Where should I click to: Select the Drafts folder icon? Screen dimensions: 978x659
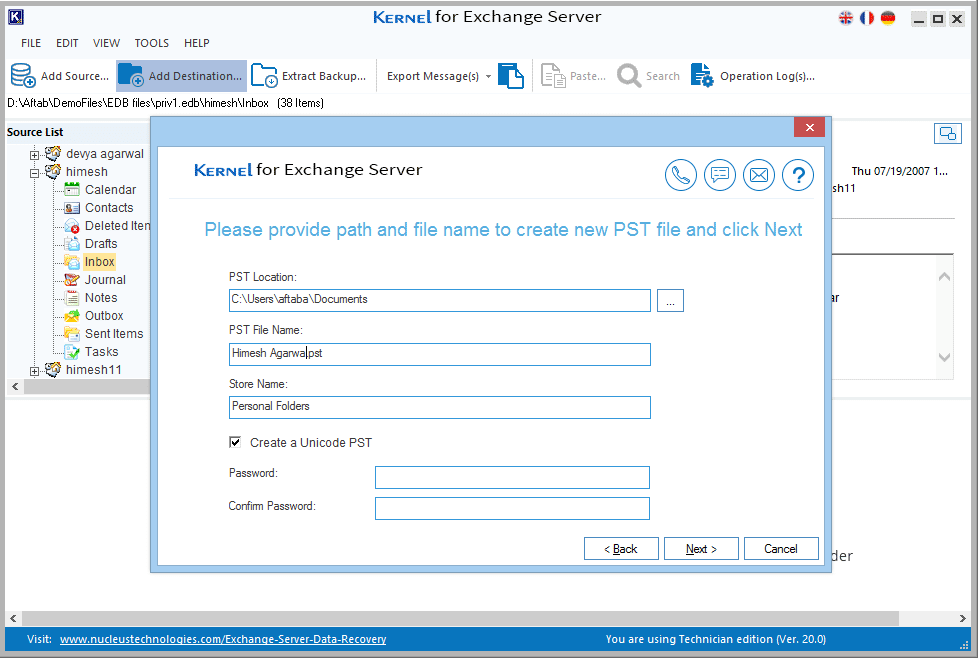72,244
